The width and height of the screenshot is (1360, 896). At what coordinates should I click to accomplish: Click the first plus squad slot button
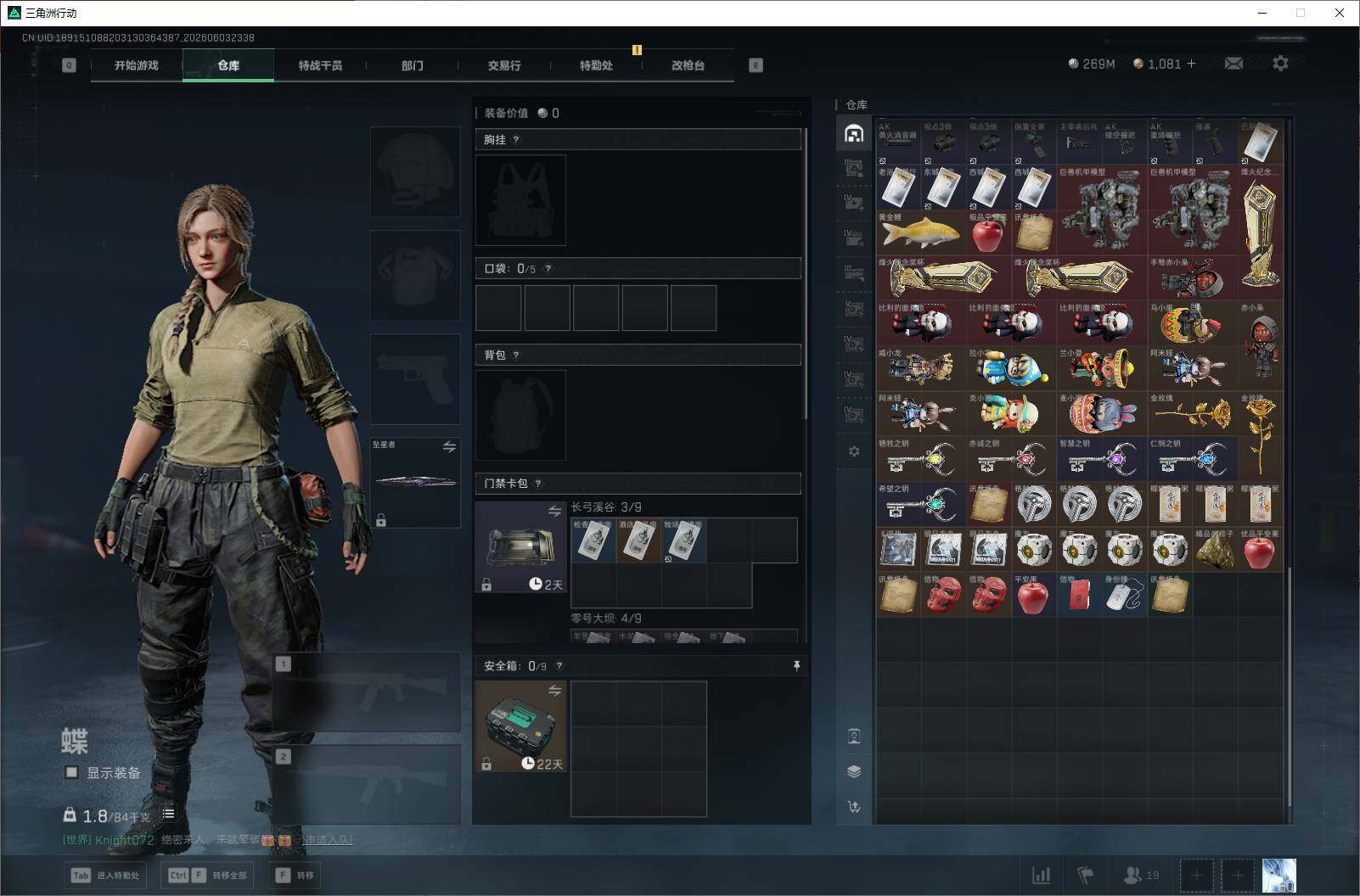tap(1196, 876)
